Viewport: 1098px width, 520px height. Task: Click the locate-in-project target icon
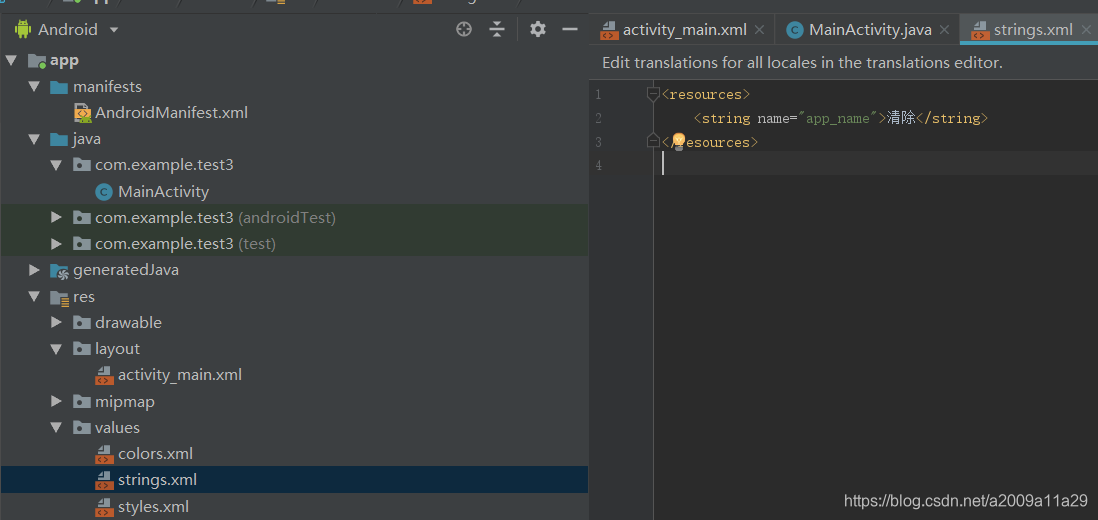pos(464,29)
